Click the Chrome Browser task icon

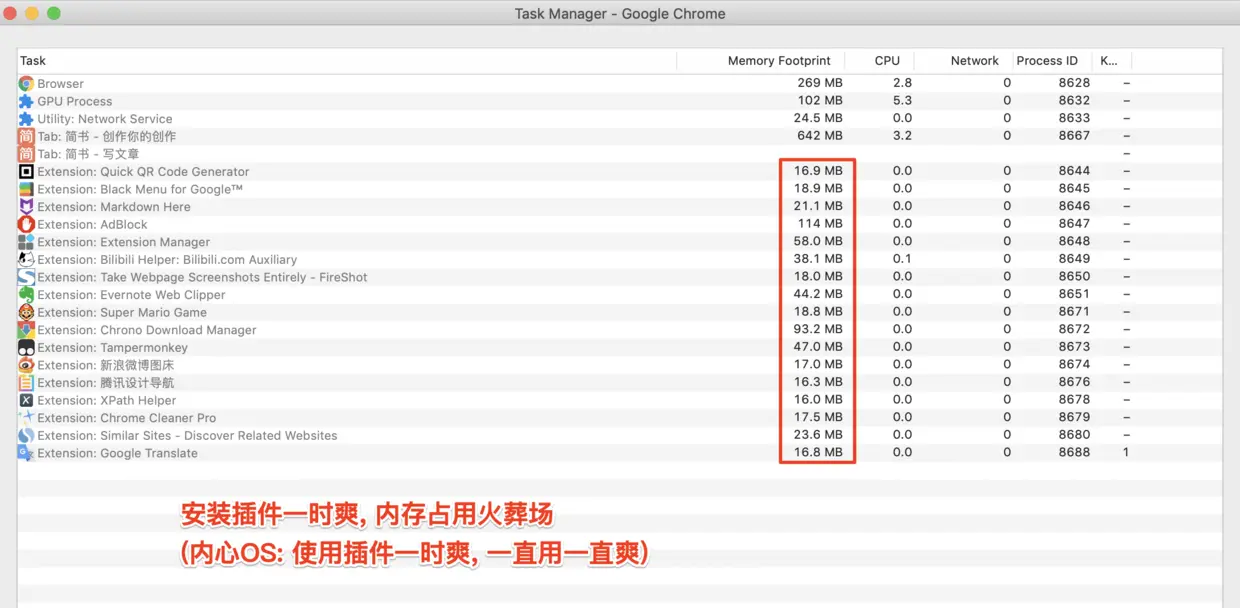[26, 84]
